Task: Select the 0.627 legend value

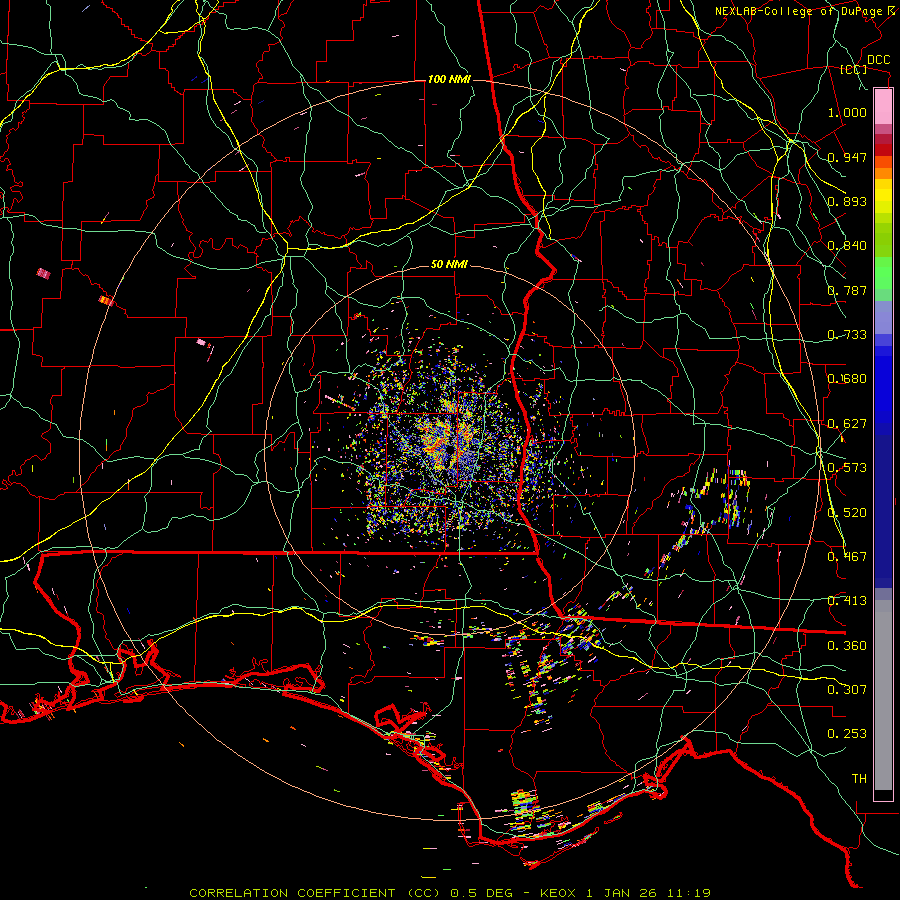Action: pyautogui.click(x=847, y=424)
